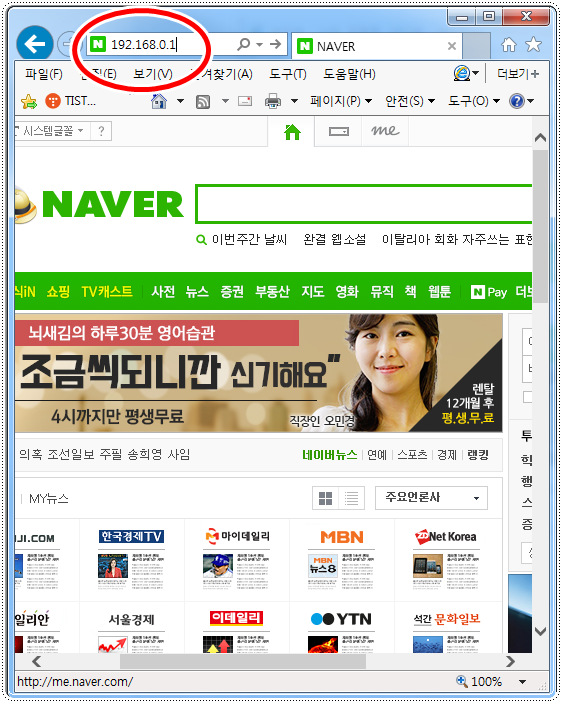562x703 pixels.
Task: Click the TV캐스트 link
Action: click(x=107, y=292)
